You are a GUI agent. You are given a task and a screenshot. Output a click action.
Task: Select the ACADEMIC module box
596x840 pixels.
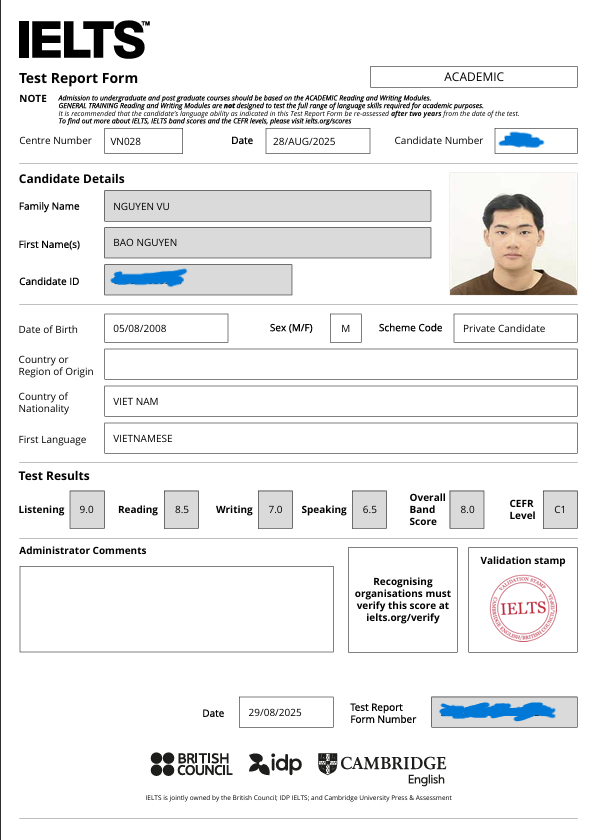click(474, 77)
